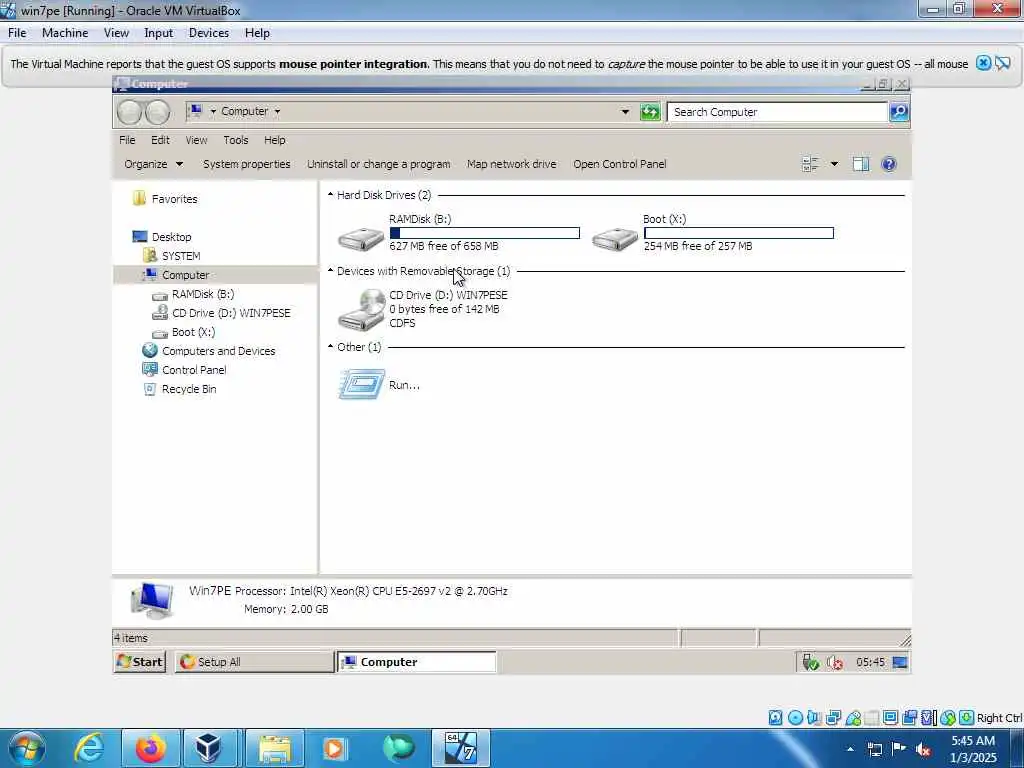Click System properties in toolbar

247,164
